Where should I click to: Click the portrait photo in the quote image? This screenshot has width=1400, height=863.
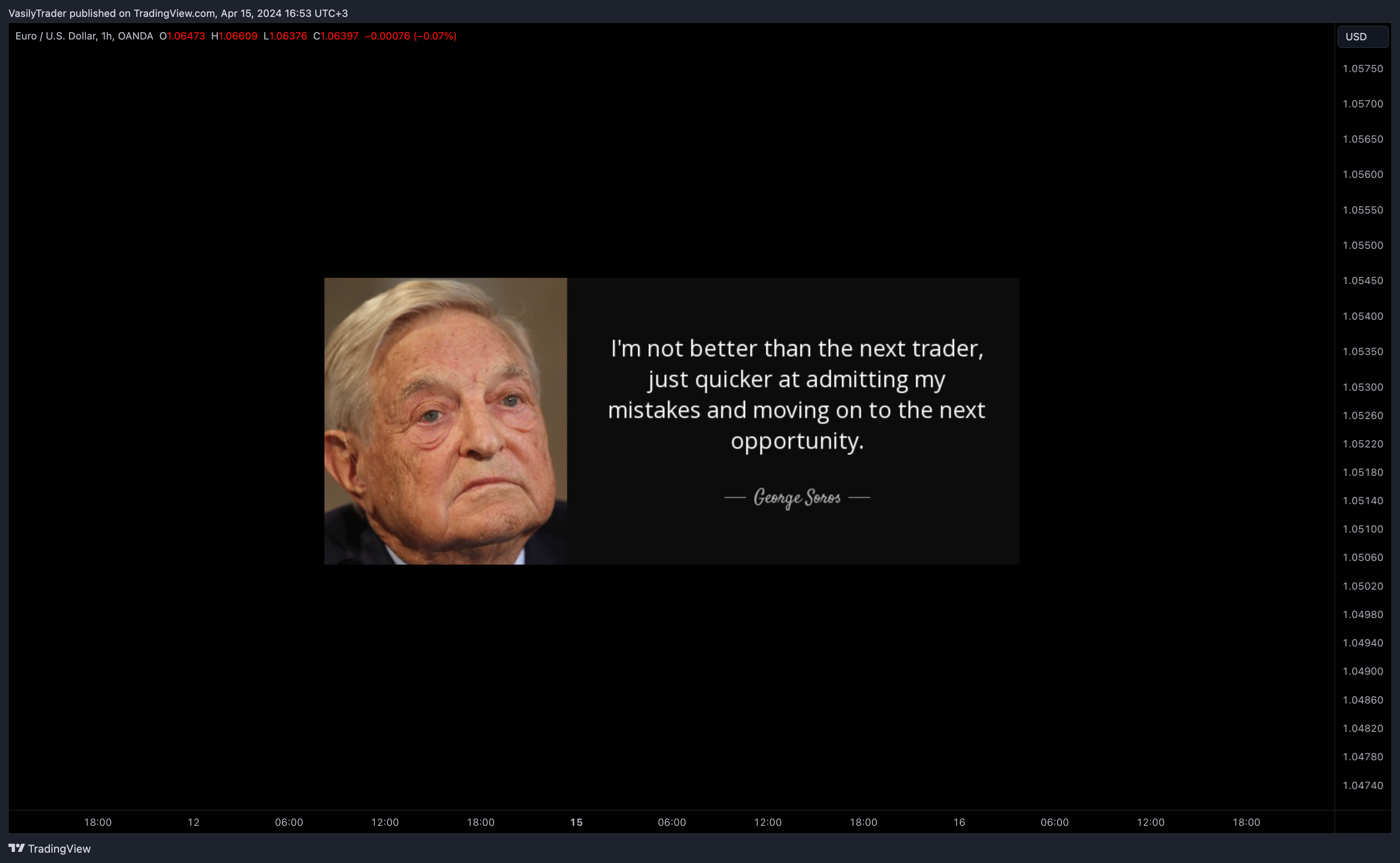pyautogui.click(x=445, y=421)
